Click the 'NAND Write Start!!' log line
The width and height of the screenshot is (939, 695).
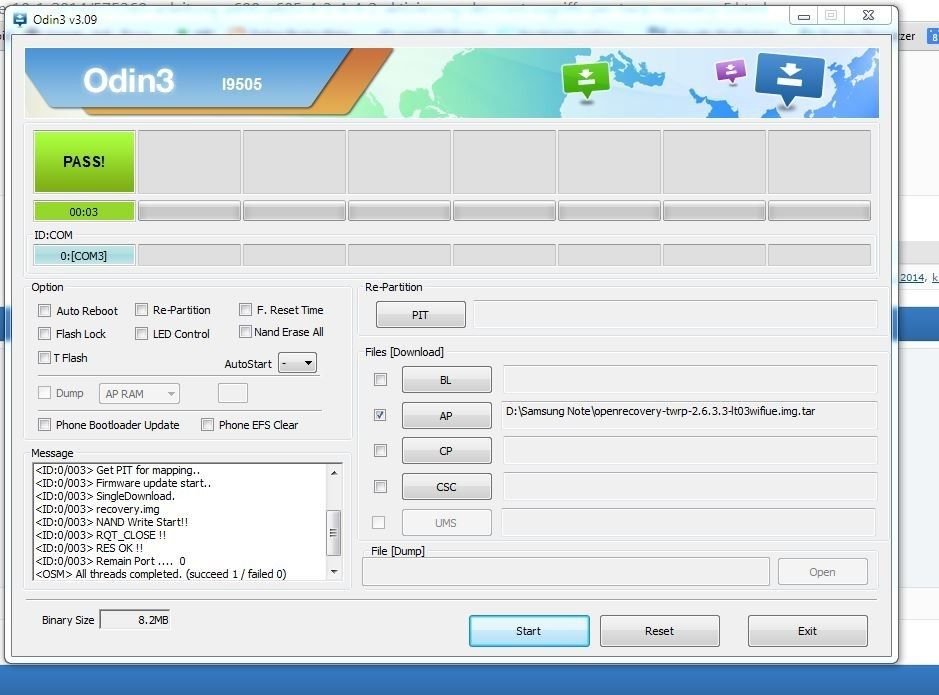[111, 522]
